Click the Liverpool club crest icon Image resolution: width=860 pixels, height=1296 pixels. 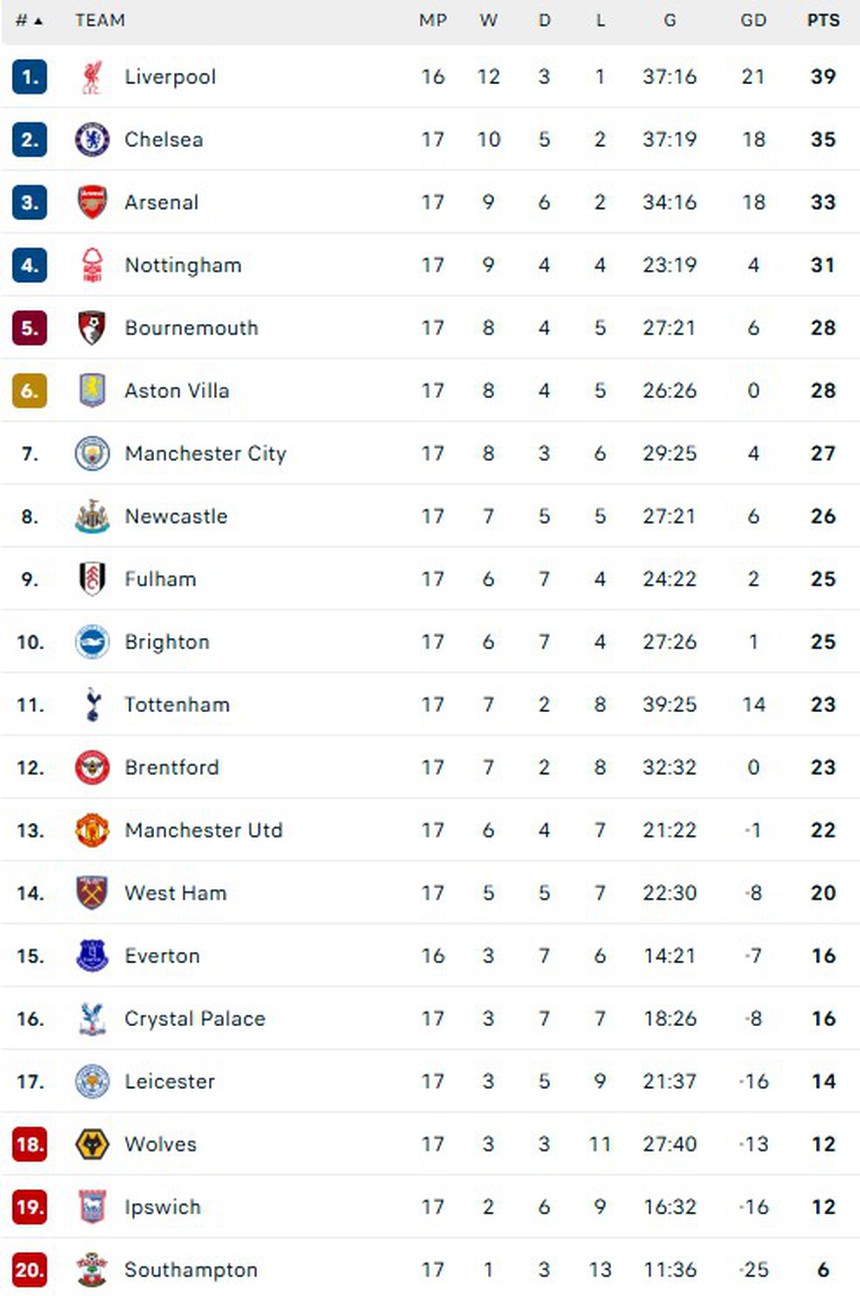(x=91, y=76)
